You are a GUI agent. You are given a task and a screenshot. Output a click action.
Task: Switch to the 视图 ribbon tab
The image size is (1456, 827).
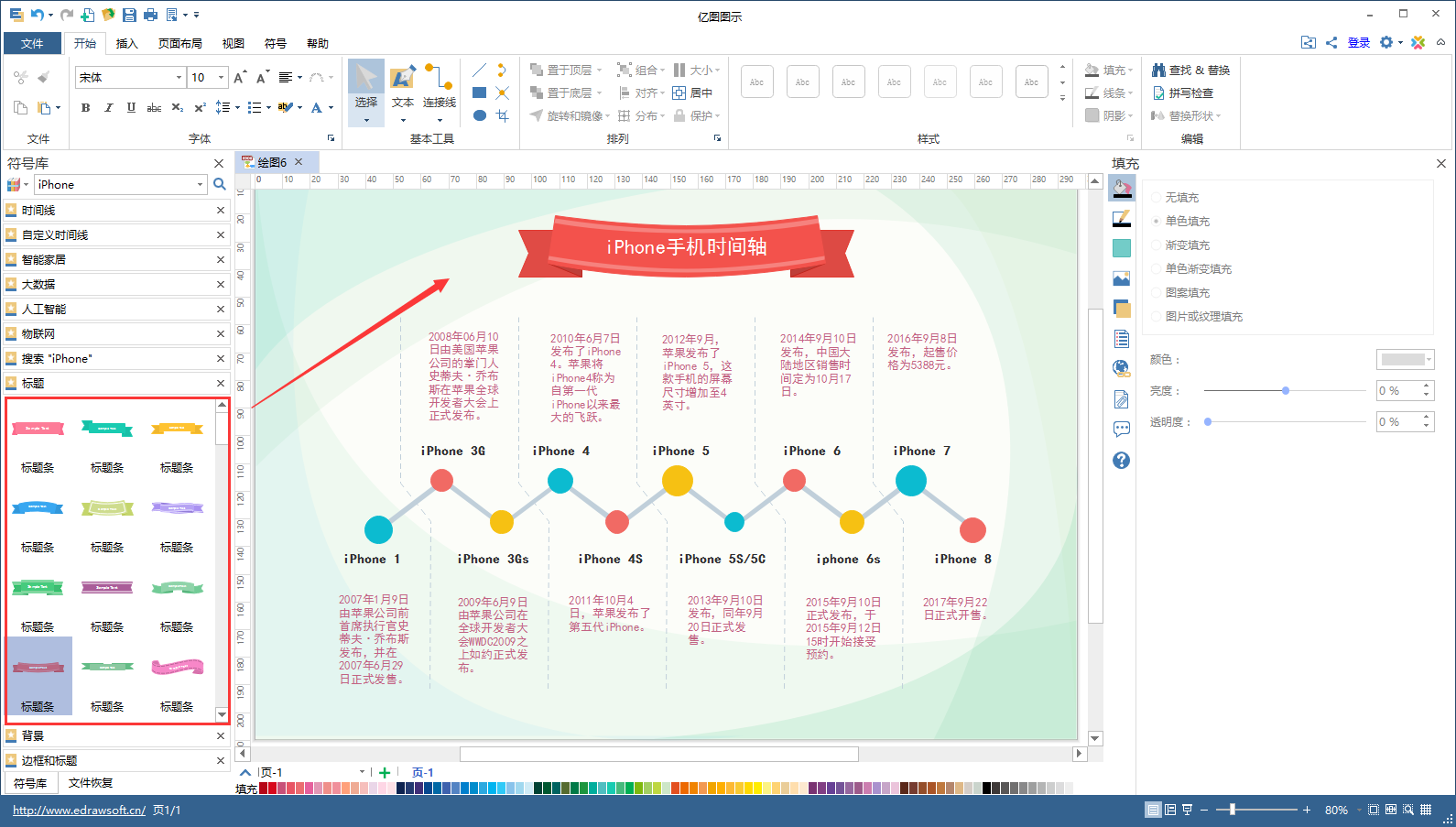pyautogui.click(x=233, y=43)
